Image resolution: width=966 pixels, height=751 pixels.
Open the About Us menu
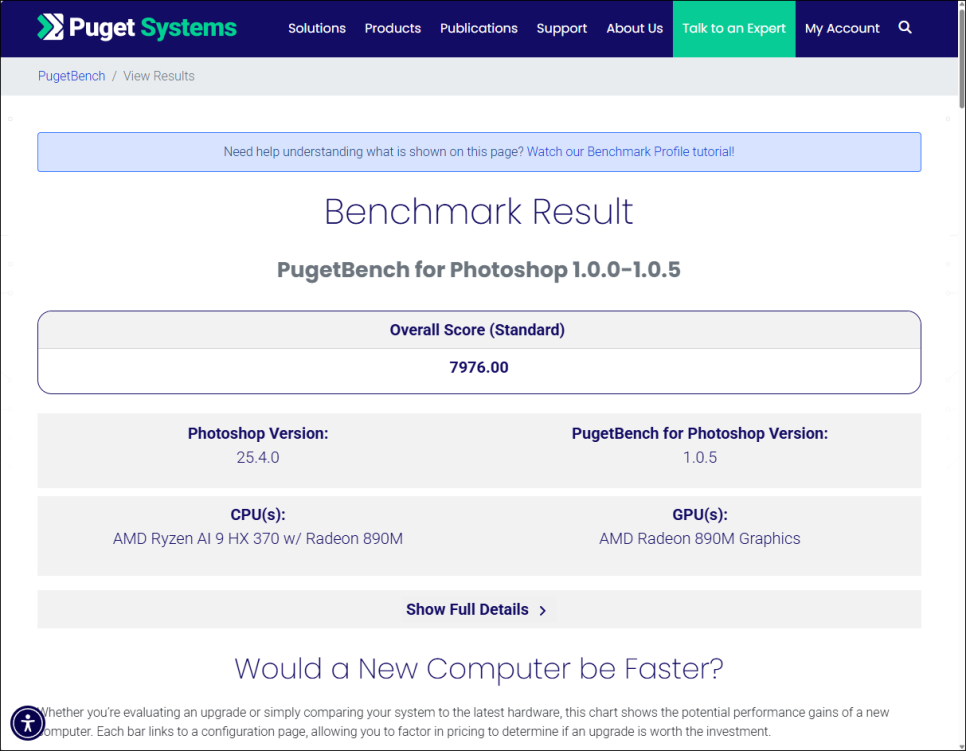[x=634, y=28]
